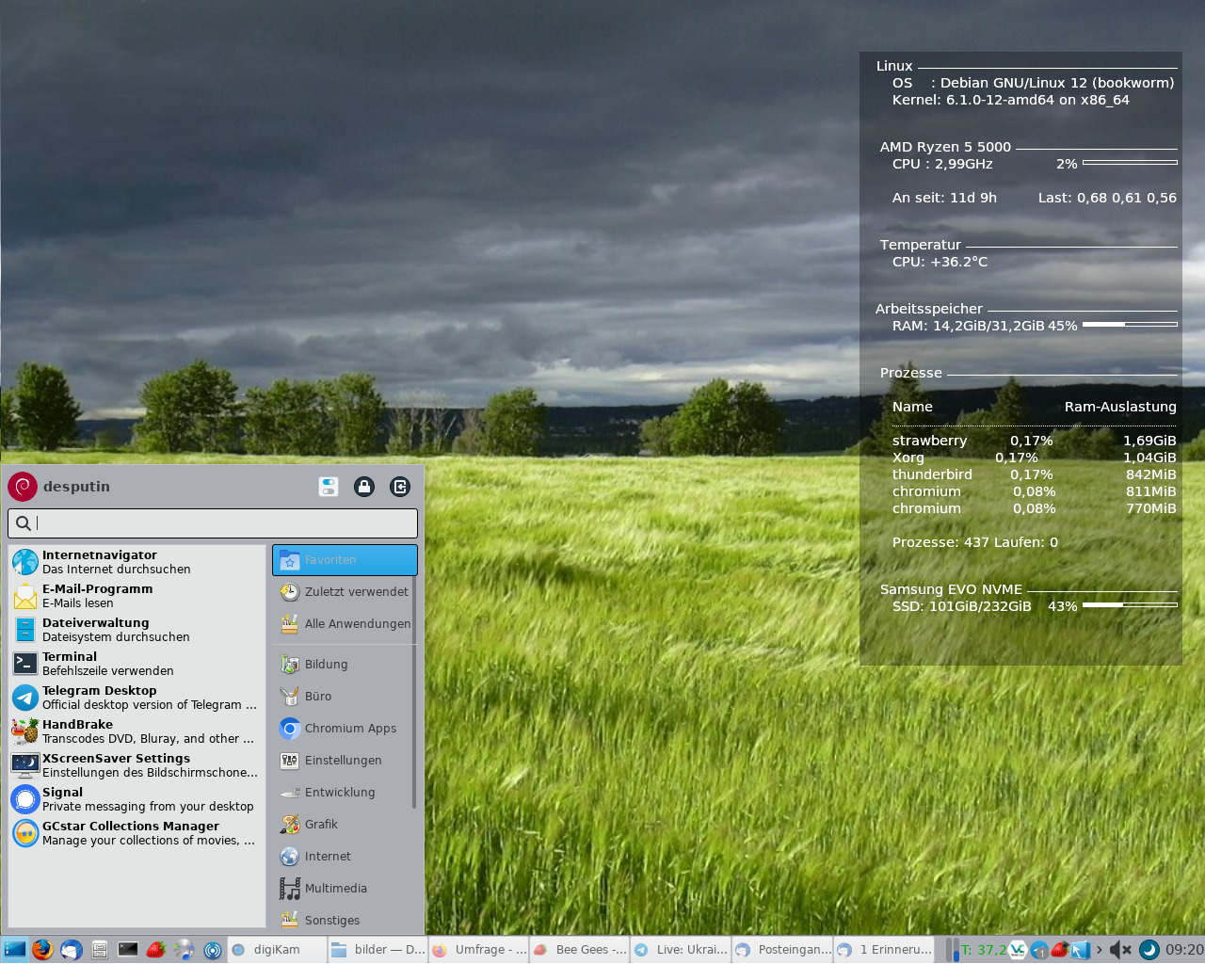1205x980 pixels.
Task: Switch to Live: Ukrai... Telegram window
Action: click(681, 950)
